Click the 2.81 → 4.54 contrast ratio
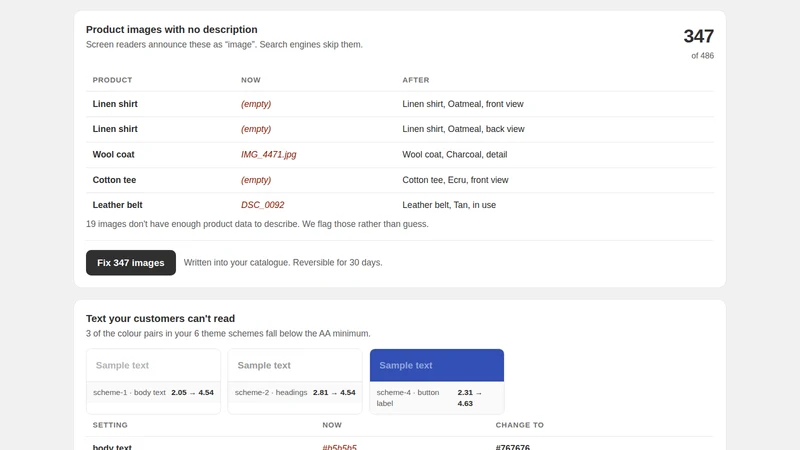 [334, 393]
